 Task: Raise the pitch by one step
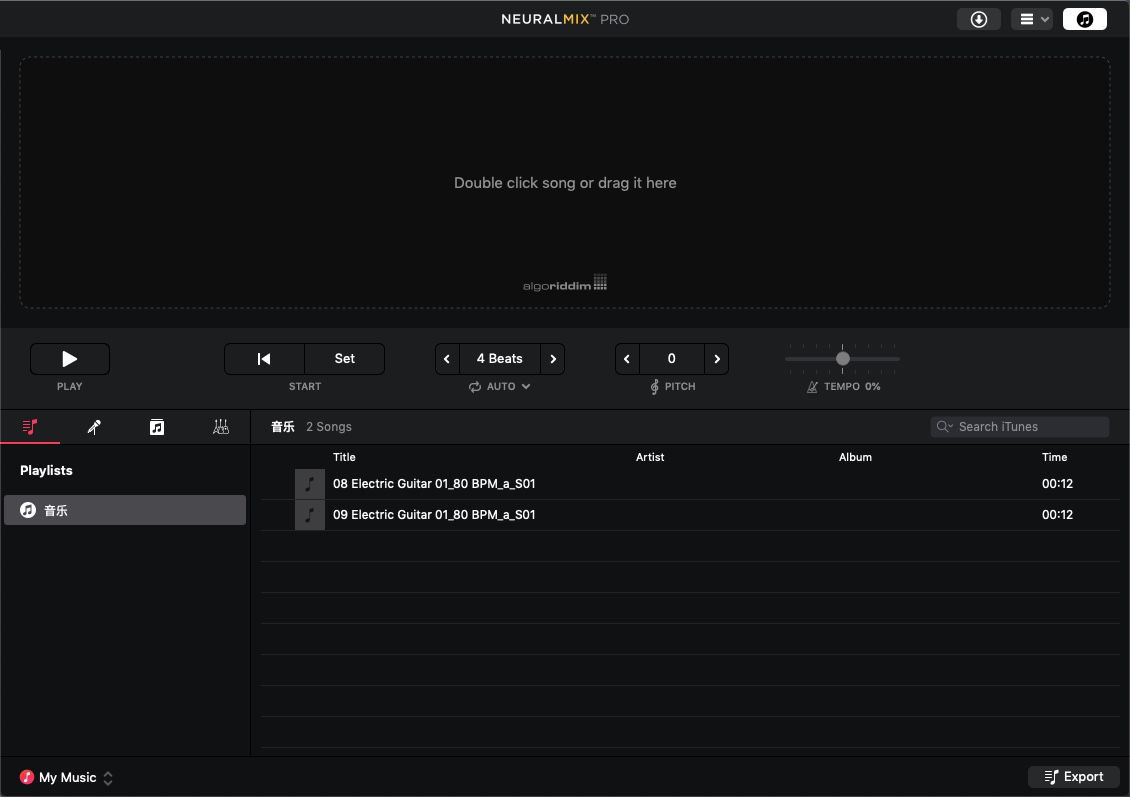716,359
